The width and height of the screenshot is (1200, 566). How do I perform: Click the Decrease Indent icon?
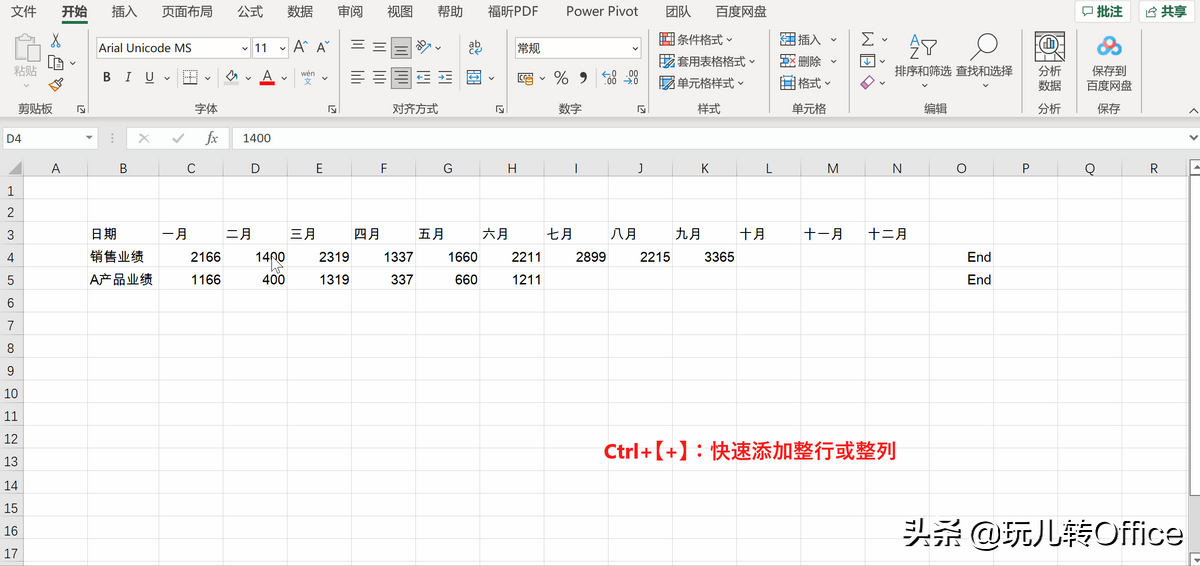424,77
